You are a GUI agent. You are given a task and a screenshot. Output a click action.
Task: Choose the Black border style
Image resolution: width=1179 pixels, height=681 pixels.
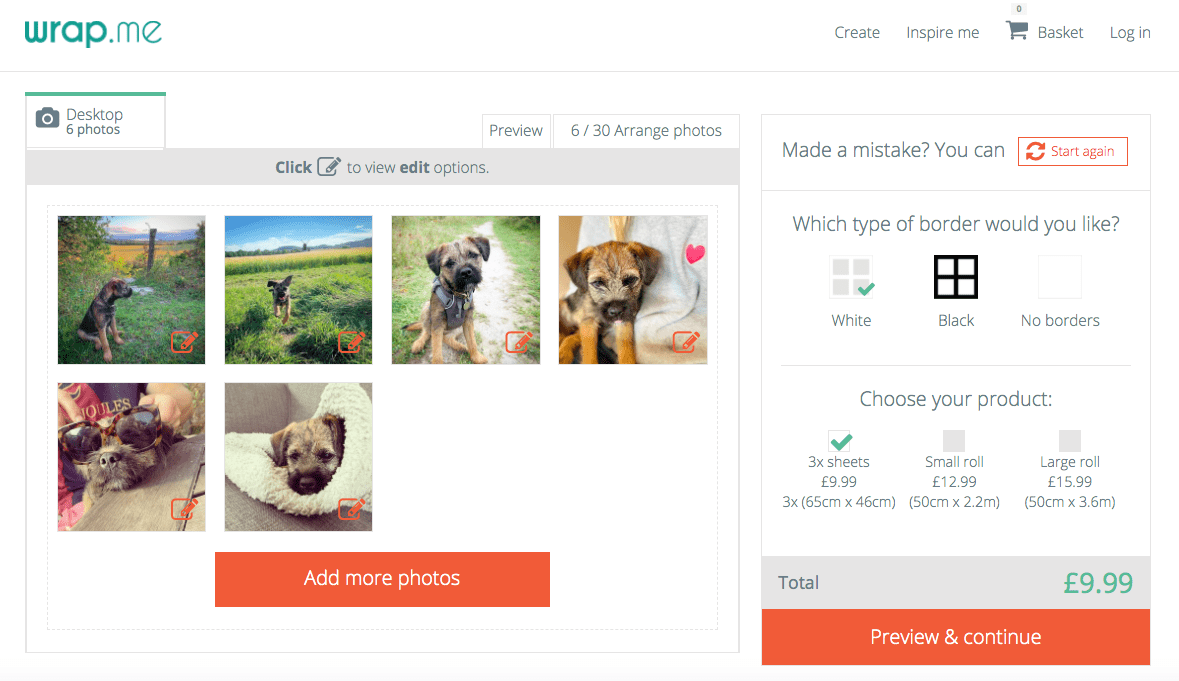pos(956,277)
